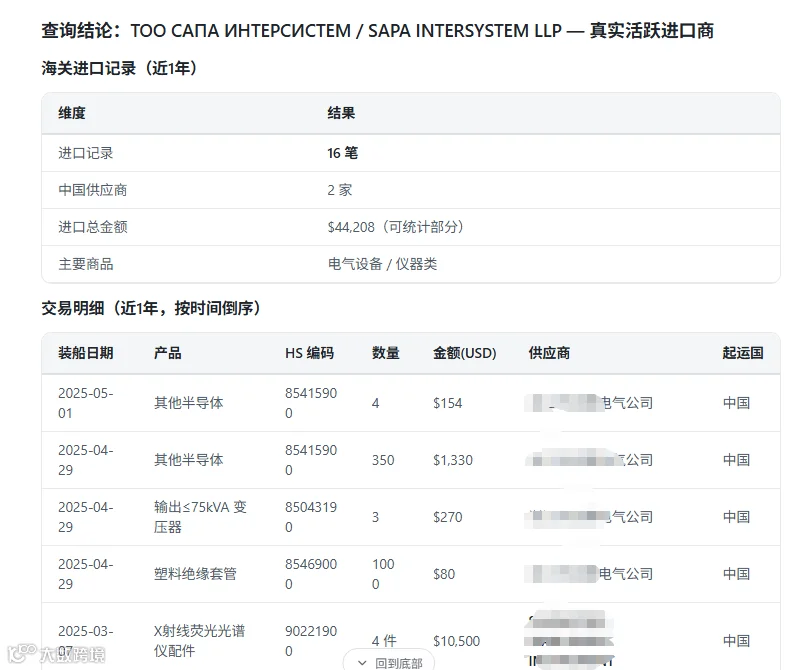
Task: Select the 输出≤75kVA 变压器 product cell
Action: pos(200,517)
